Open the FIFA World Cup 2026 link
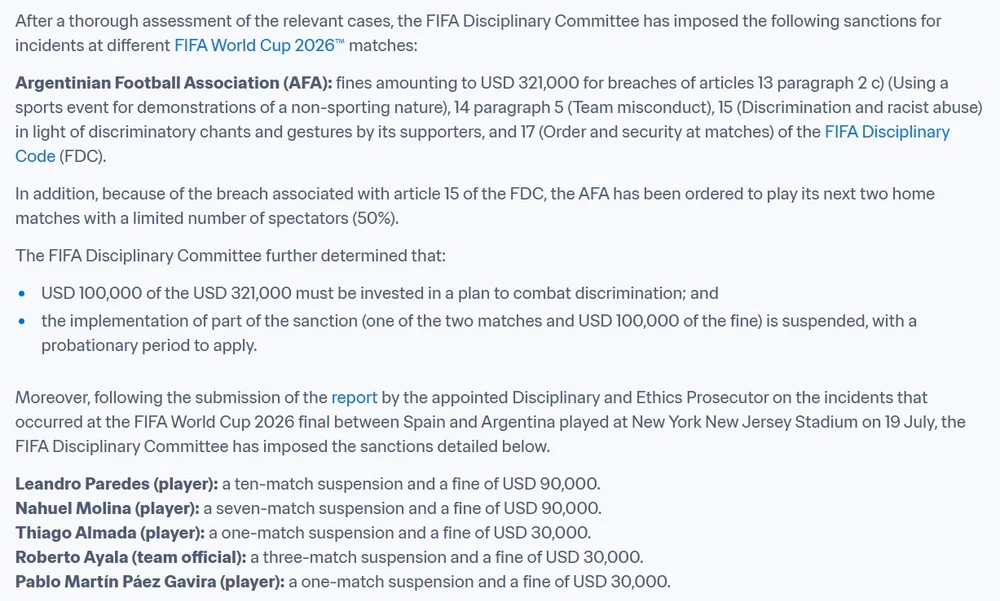Image resolution: width=1000 pixels, height=601 pixels. coord(259,45)
